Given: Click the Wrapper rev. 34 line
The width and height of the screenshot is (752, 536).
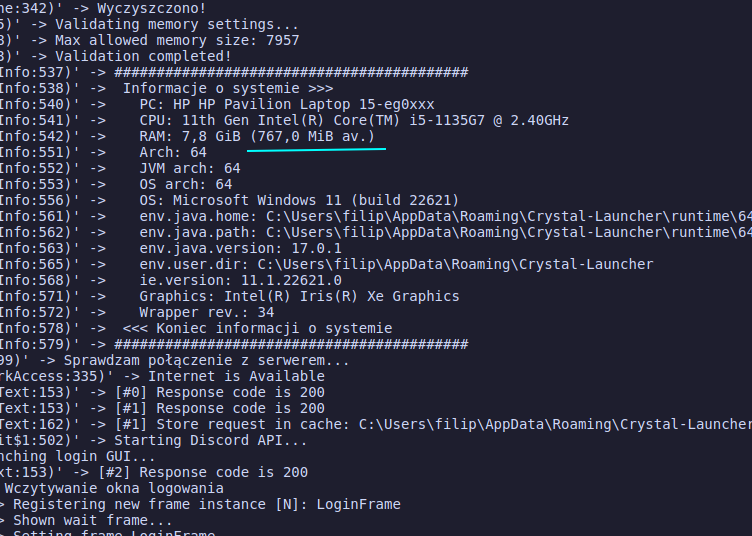Looking at the screenshot, I should [x=206, y=312].
